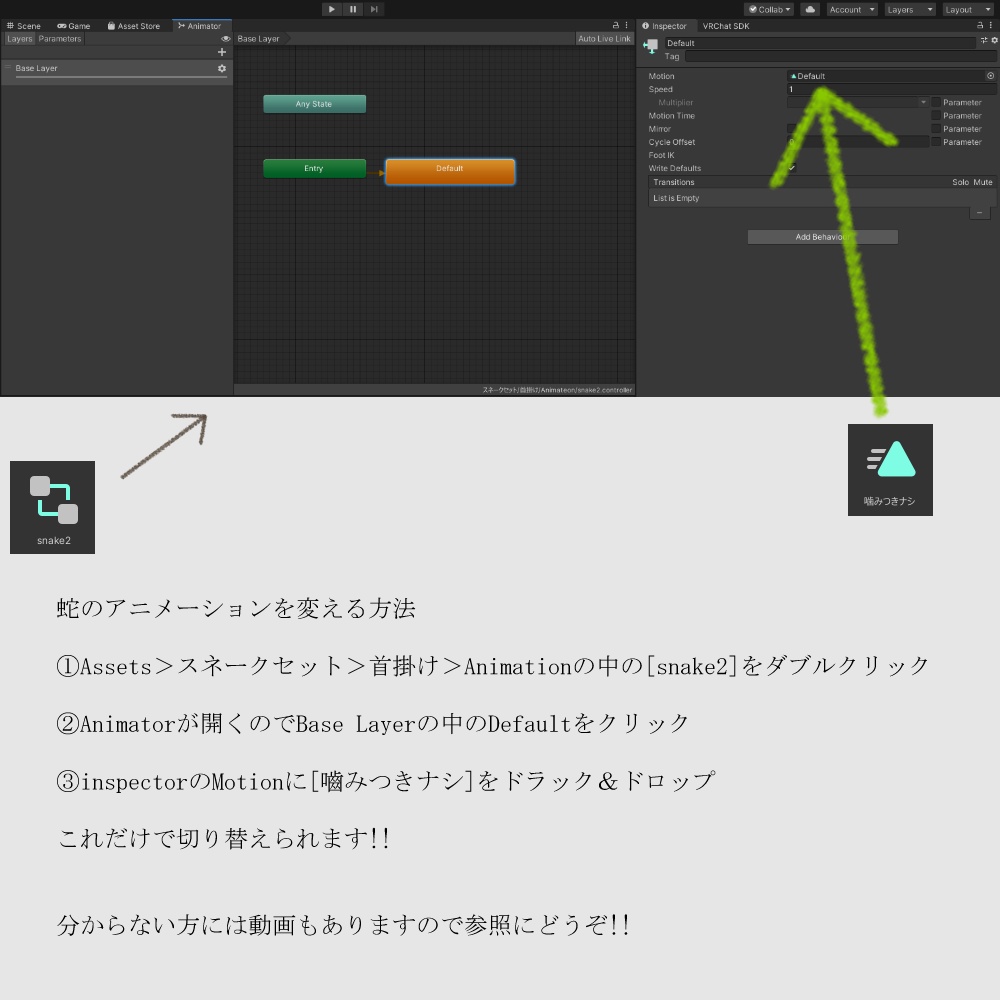Enable the Write Defaults checkbox

coord(791,167)
